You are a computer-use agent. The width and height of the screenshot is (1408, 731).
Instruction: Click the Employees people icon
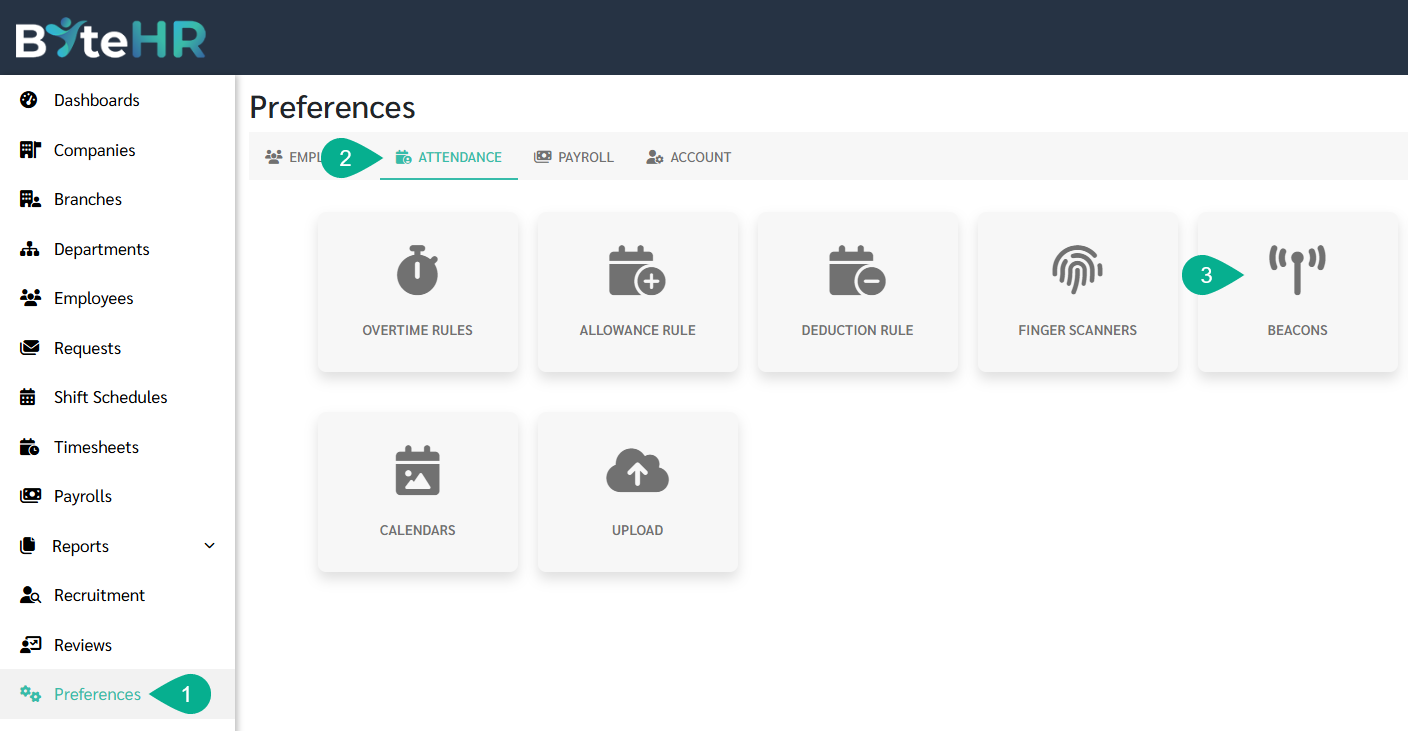(x=29, y=298)
